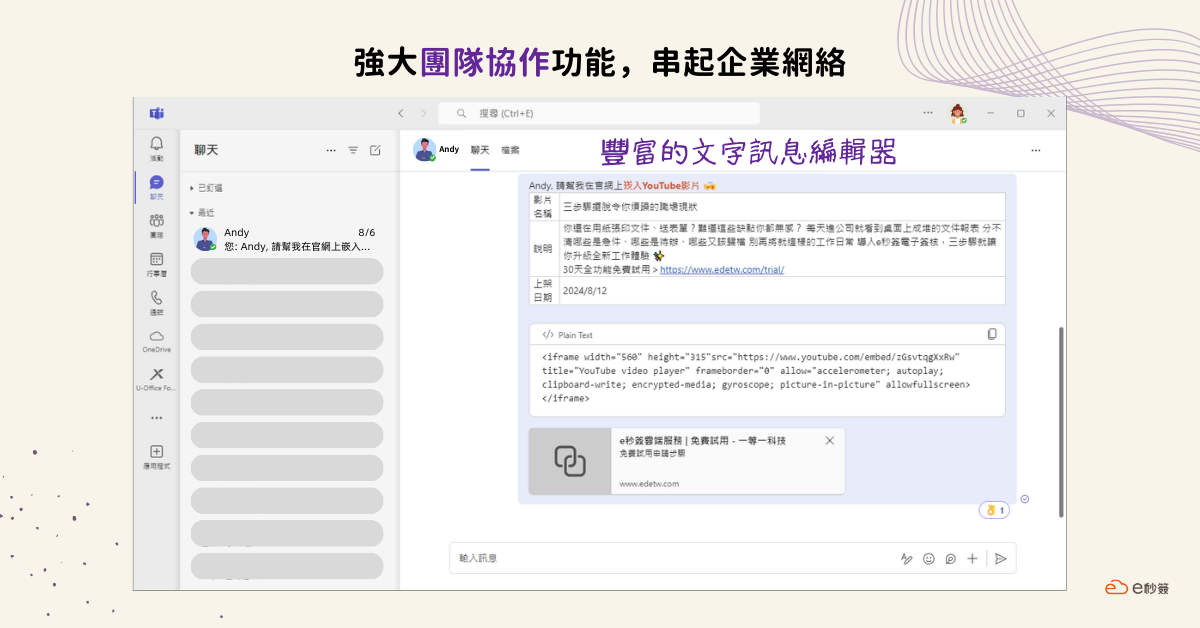Click the message sent status checkmark
The image size is (1200, 628).
coord(1025,499)
